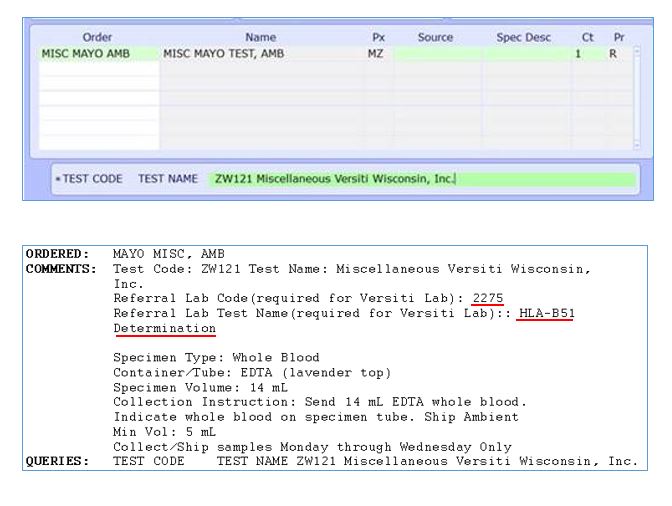Click the underlined HLA-B51 test name text
Viewport: 672px width, 506px height.
click(546, 313)
